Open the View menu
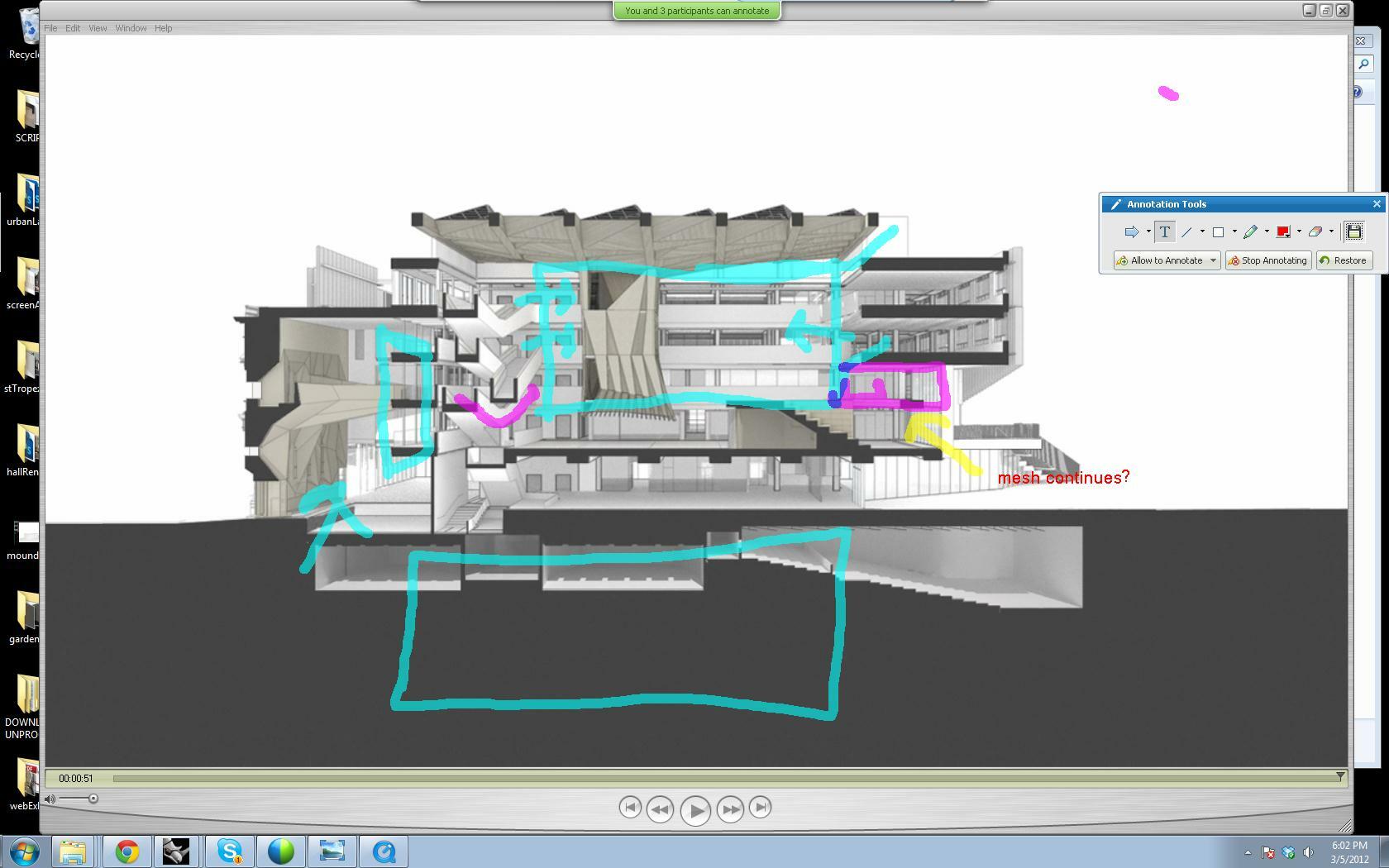 (98, 28)
